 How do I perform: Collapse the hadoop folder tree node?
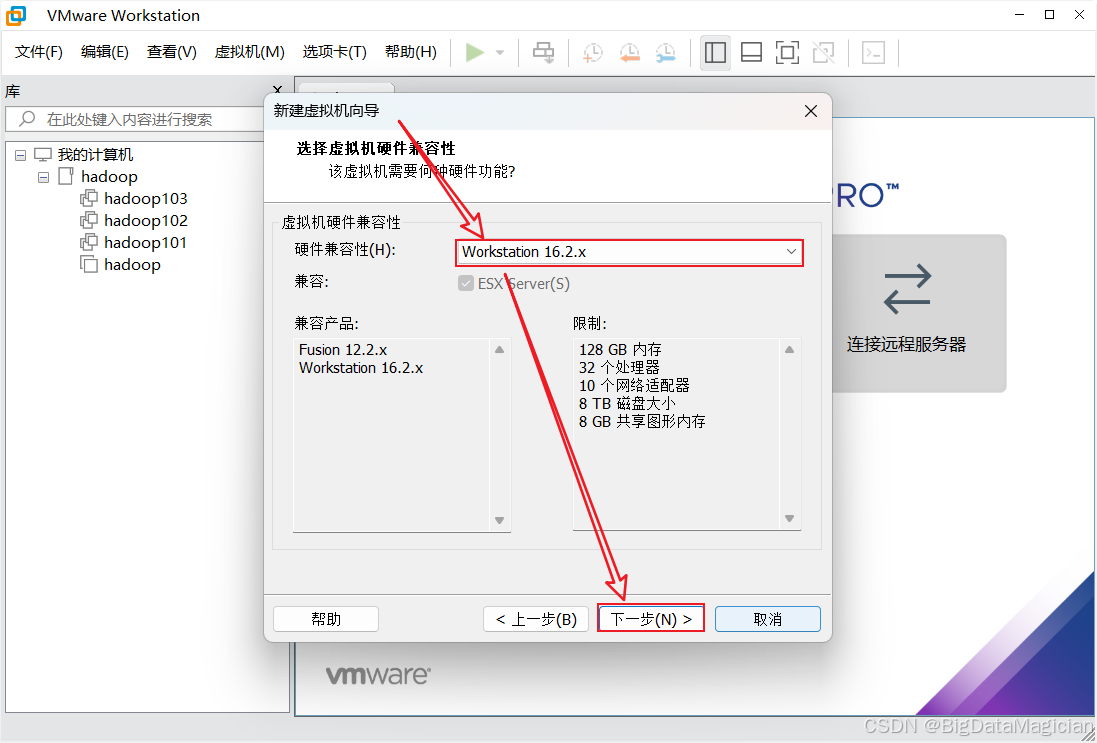coord(43,177)
